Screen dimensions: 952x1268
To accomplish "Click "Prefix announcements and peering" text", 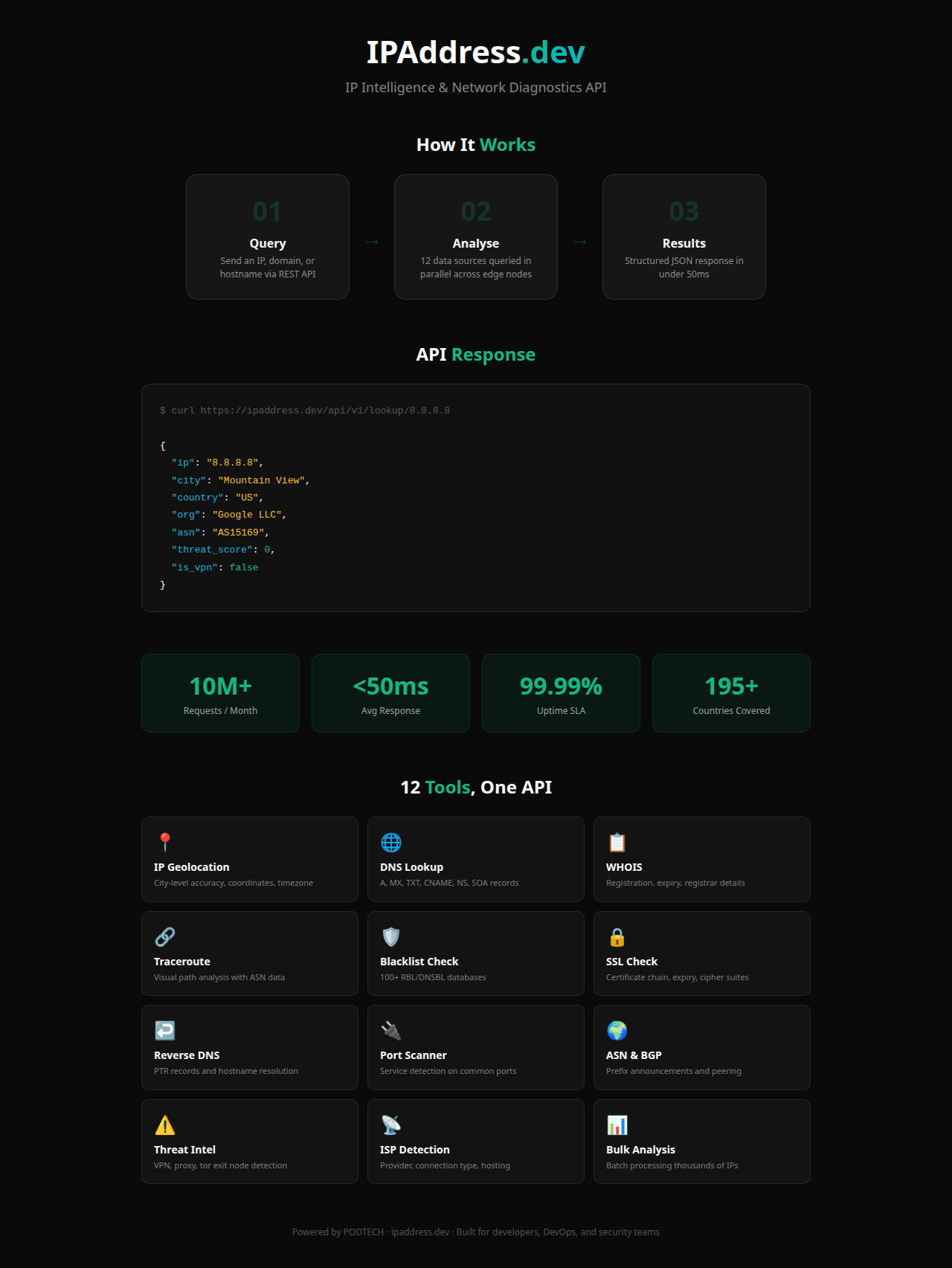I will tap(674, 1071).
